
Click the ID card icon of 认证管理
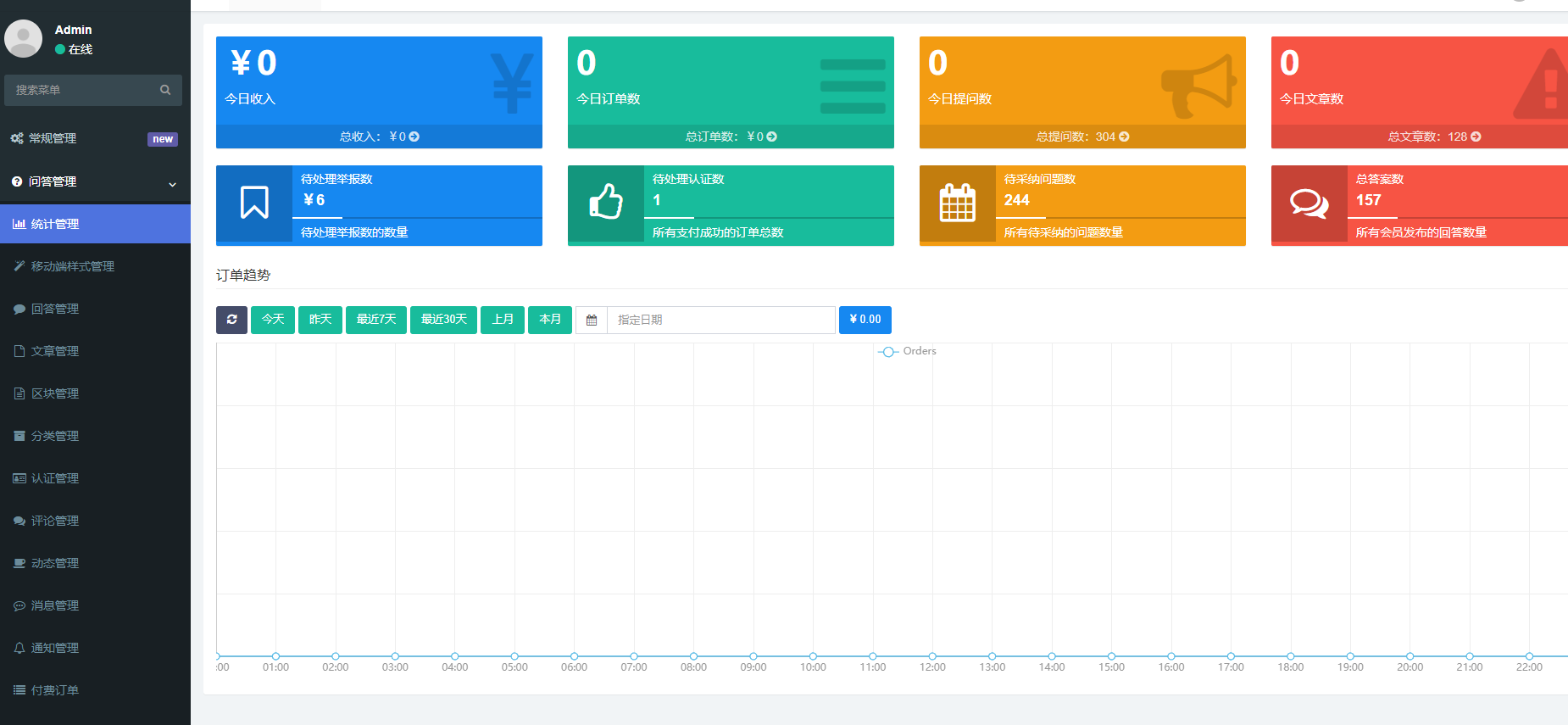point(19,478)
